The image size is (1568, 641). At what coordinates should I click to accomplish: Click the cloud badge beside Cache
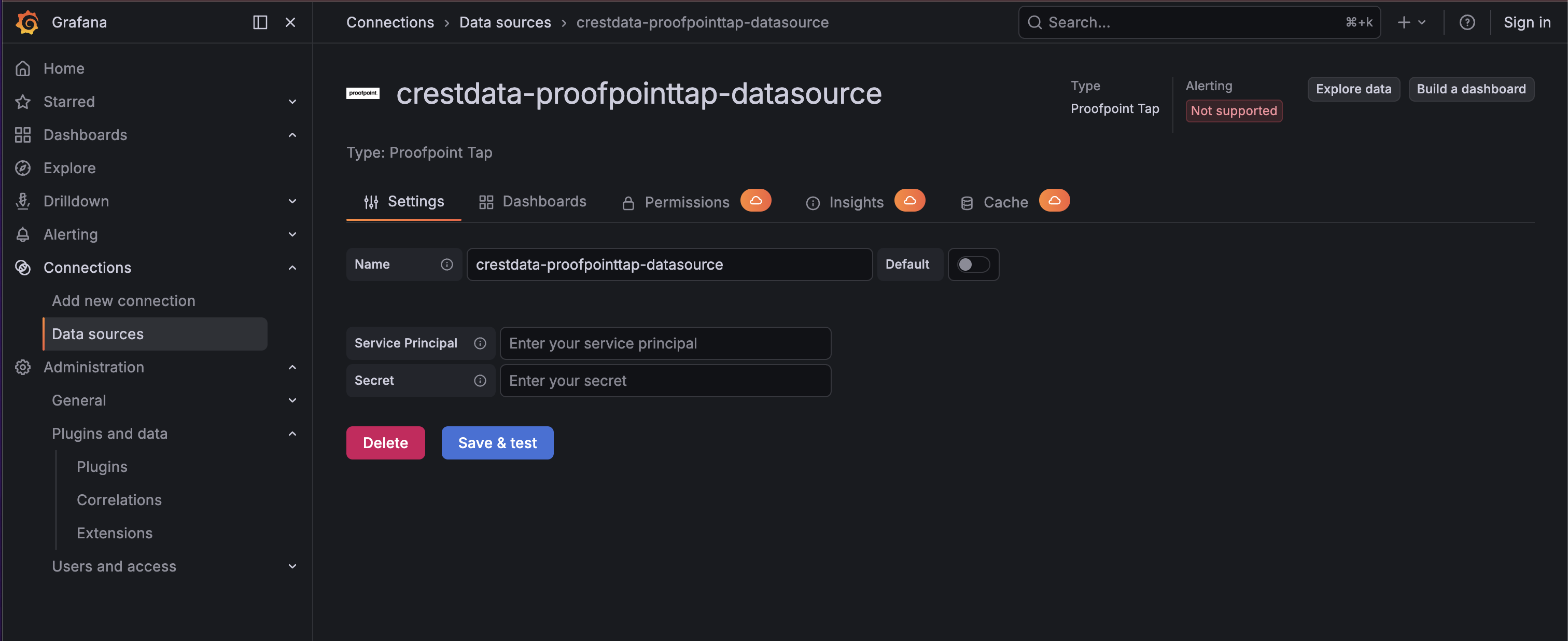(x=1054, y=200)
